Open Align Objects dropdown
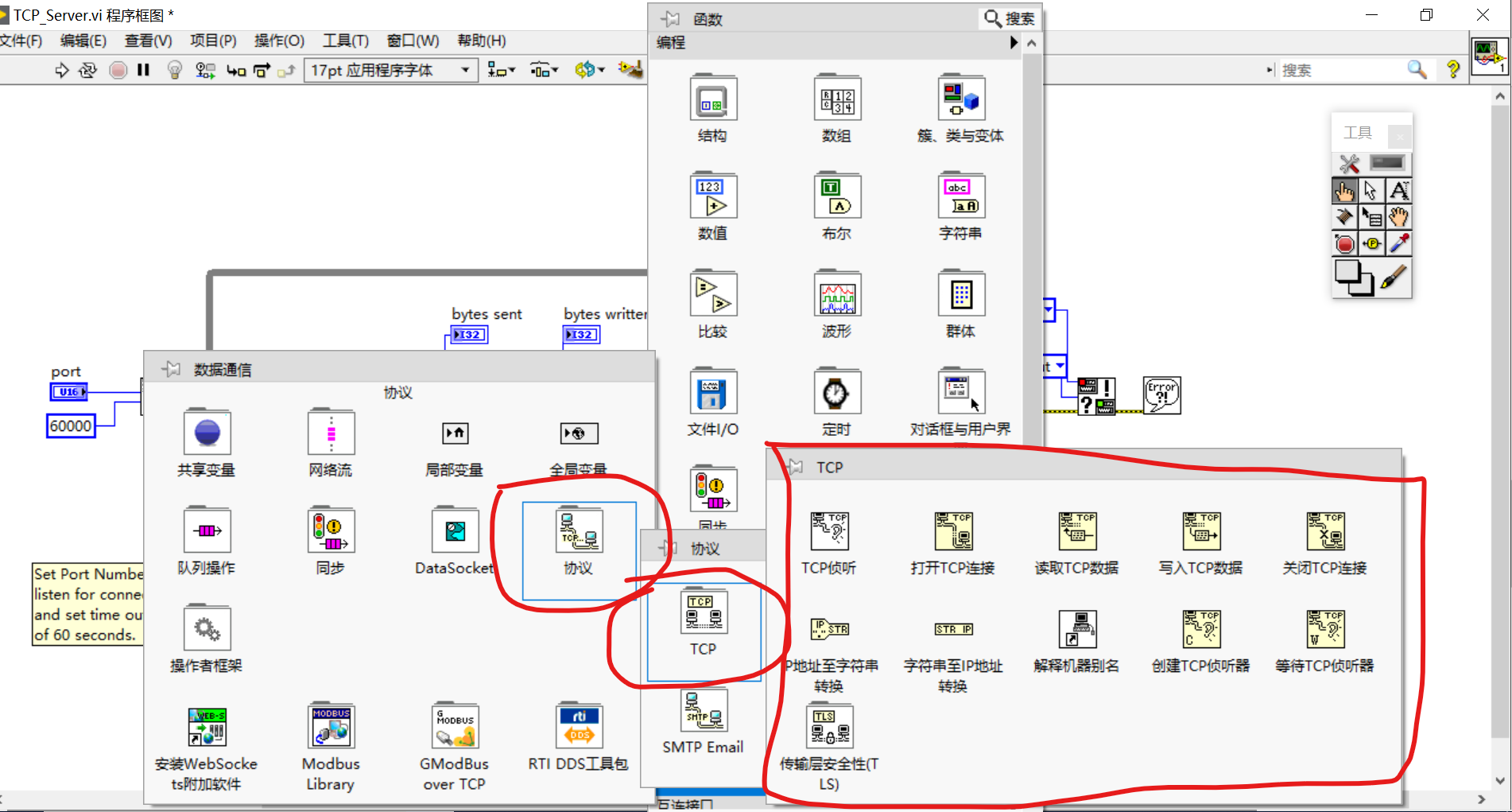The width and height of the screenshot is (1512, 812). [501, 71]
